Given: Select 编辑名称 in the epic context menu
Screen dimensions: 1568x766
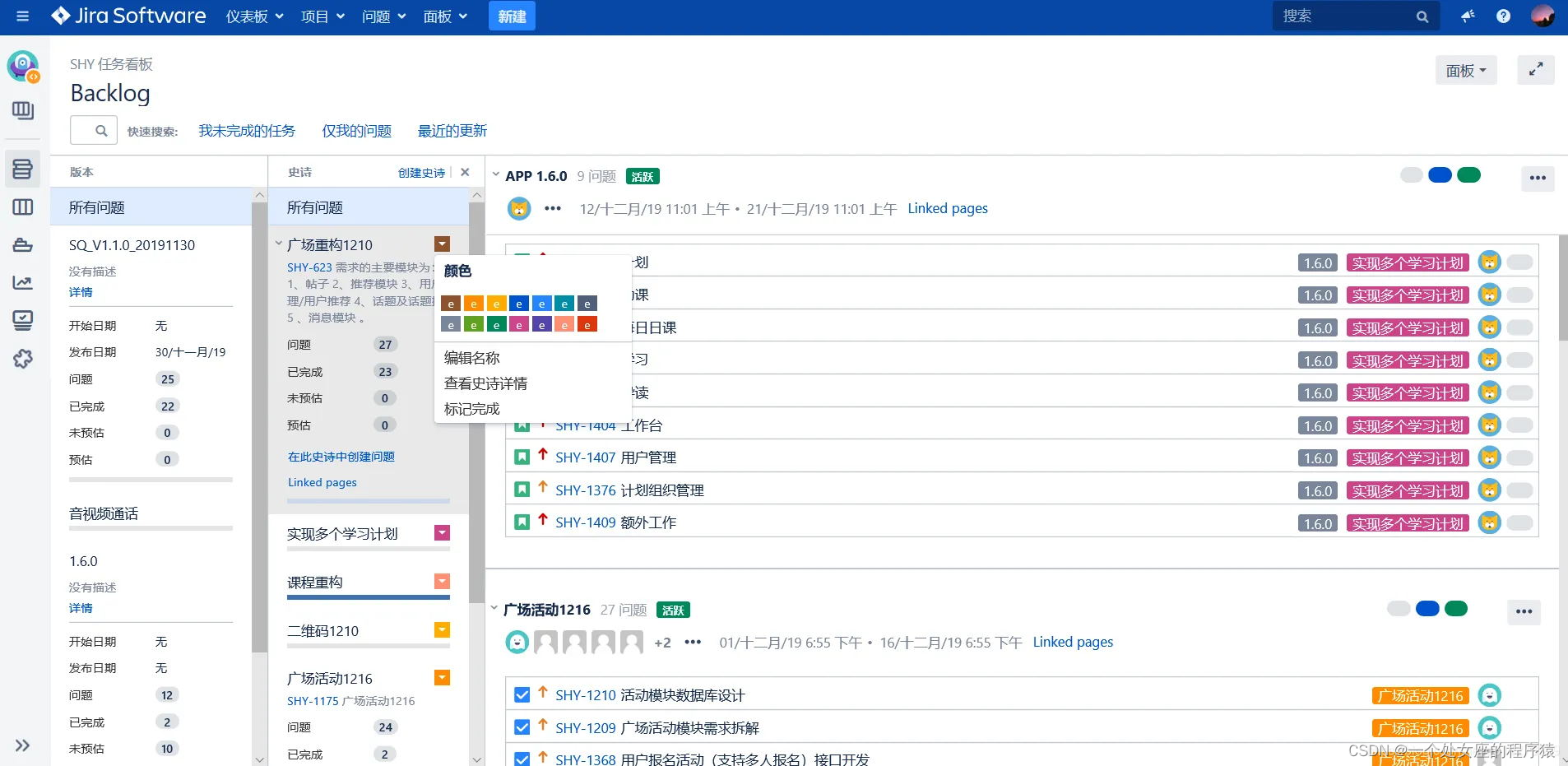Looking at the screenshot, I should [471, 357].
